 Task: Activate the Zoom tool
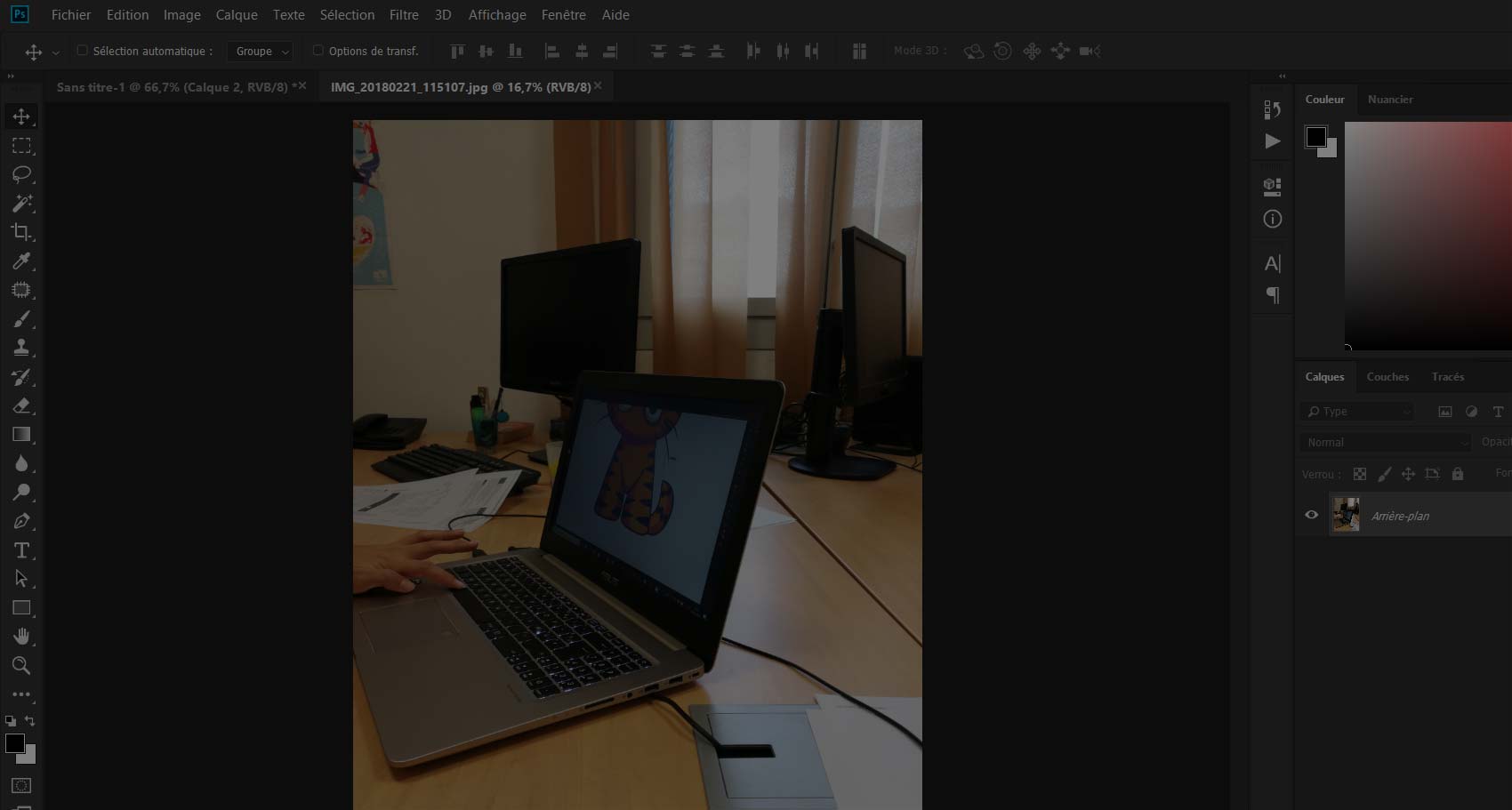tap(21, 666)
